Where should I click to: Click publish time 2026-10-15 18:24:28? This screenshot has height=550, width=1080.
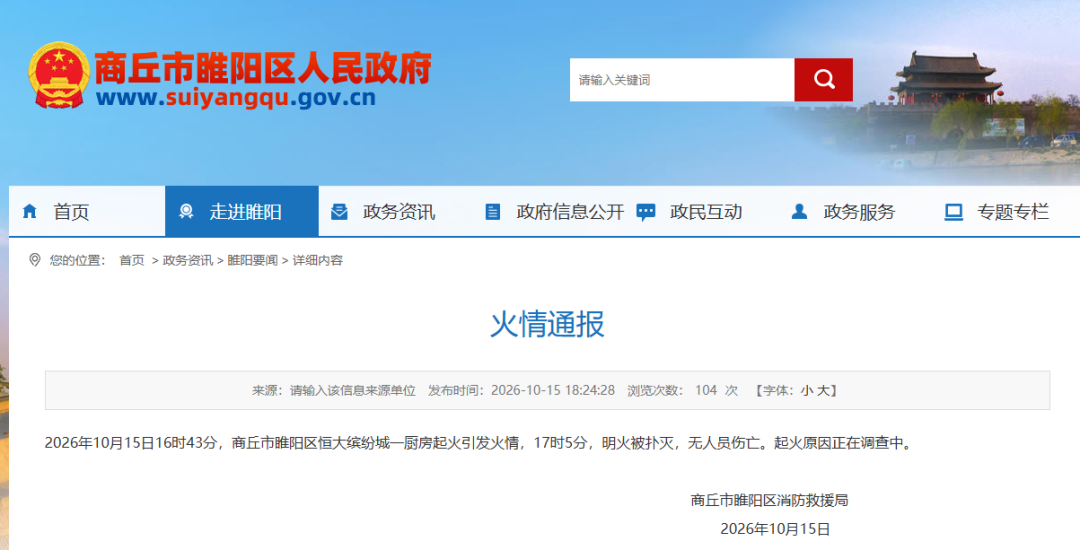[x=552, y=390]
